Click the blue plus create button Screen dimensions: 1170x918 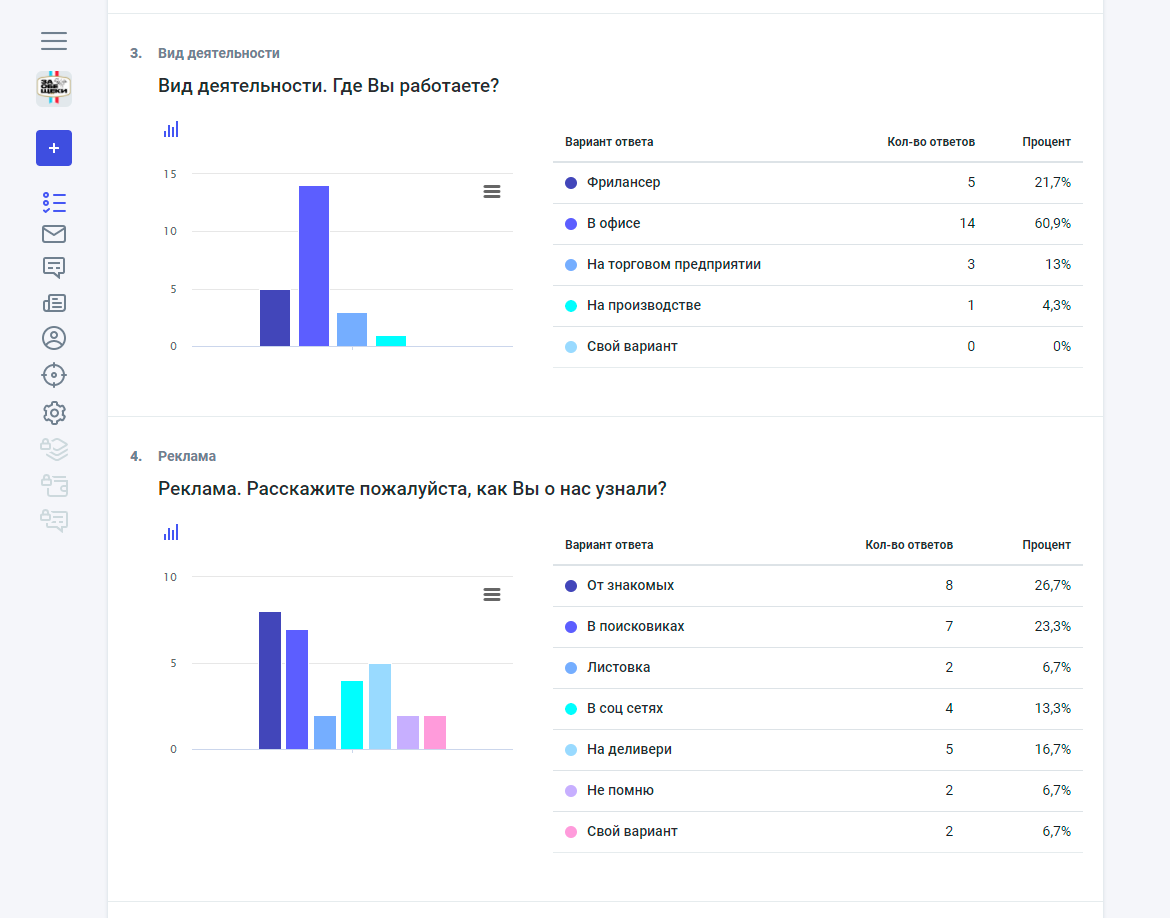pyautogui.click(x=54, y=148)
